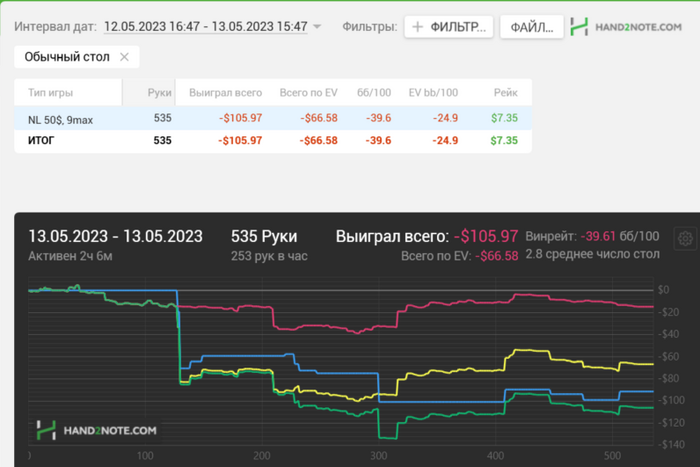Click the blue graph line
The image size is (700, 467).
click(438, 402)
